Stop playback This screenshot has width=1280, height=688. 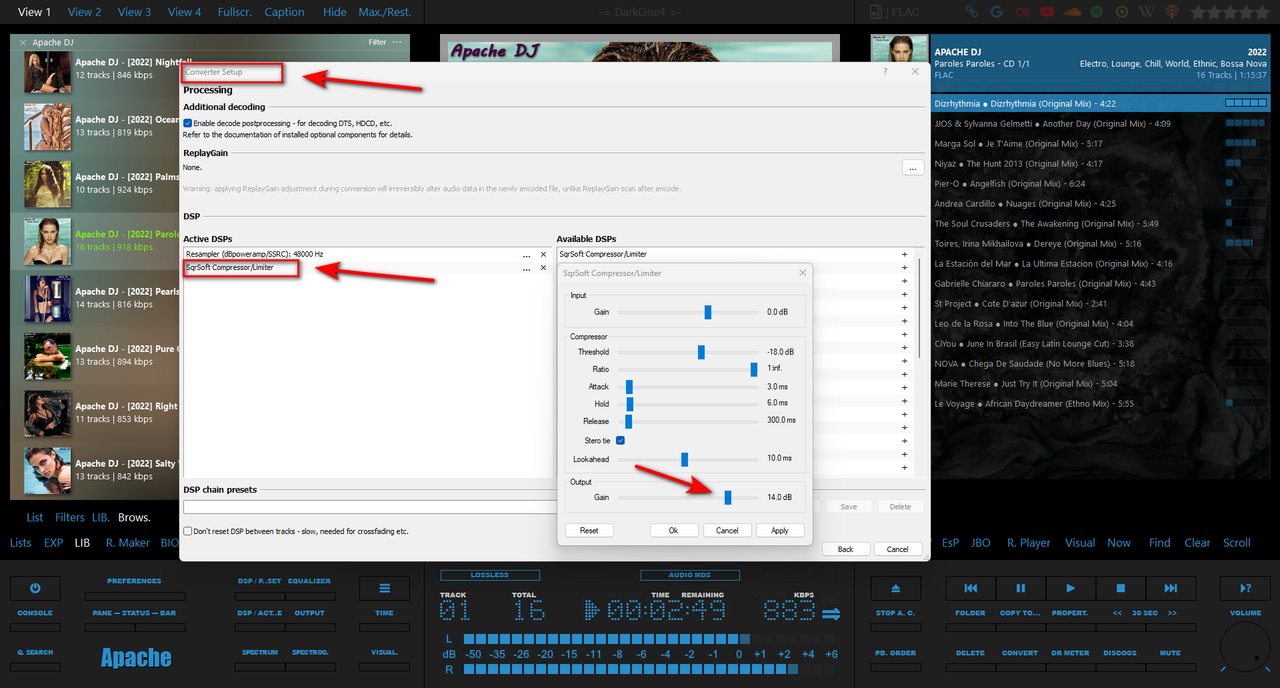pos(1120,589)
